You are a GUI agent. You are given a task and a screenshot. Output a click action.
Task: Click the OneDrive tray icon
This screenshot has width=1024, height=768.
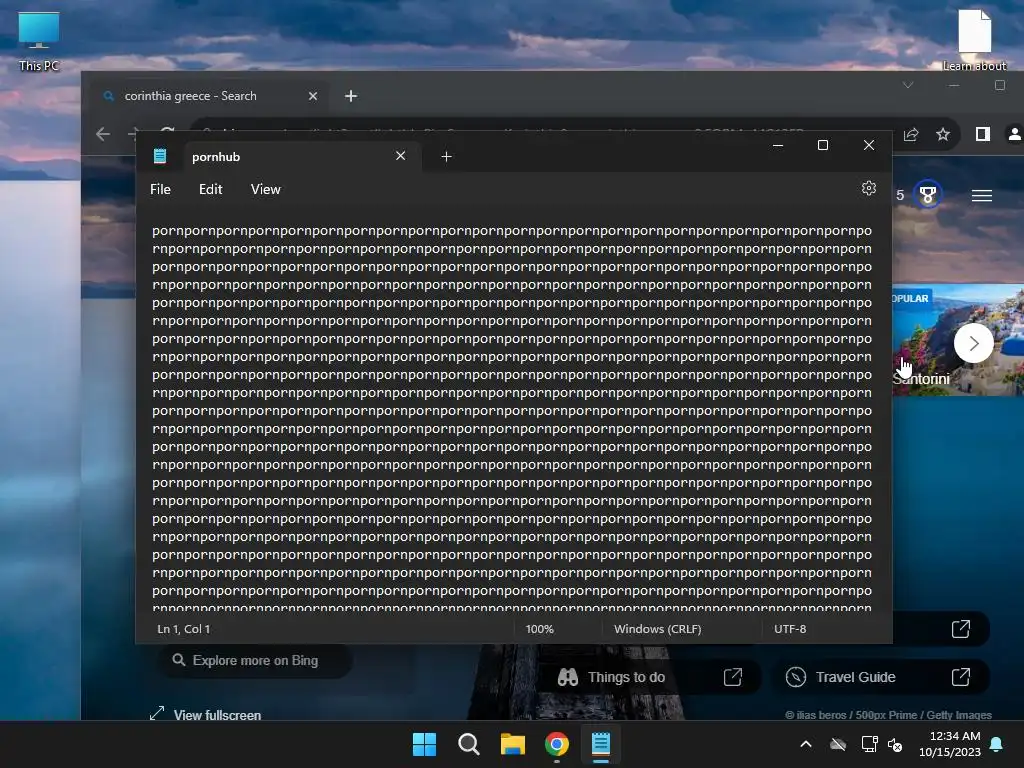coord(838,744)
